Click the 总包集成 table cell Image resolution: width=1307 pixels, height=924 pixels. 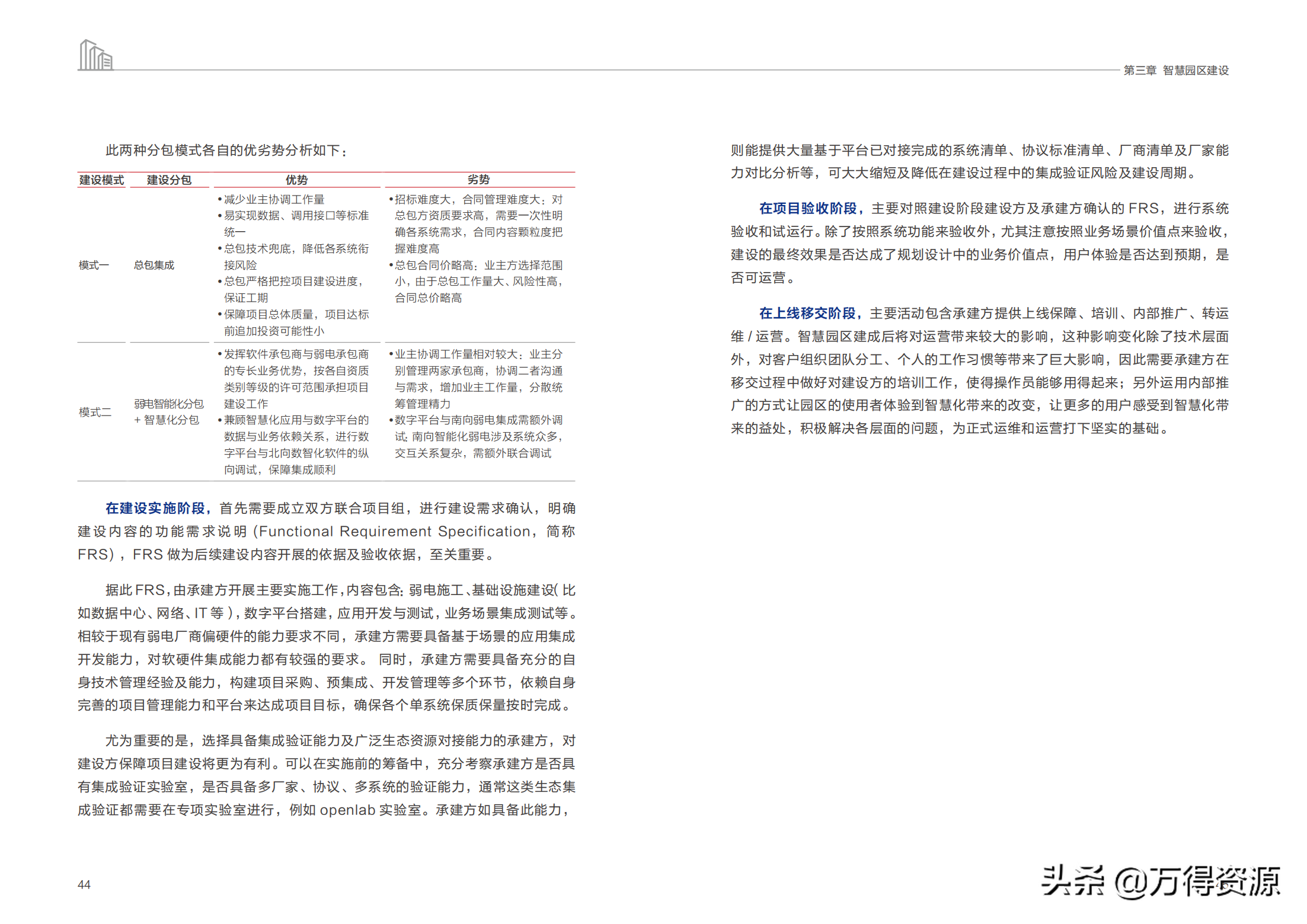click(x=154, y=265)
